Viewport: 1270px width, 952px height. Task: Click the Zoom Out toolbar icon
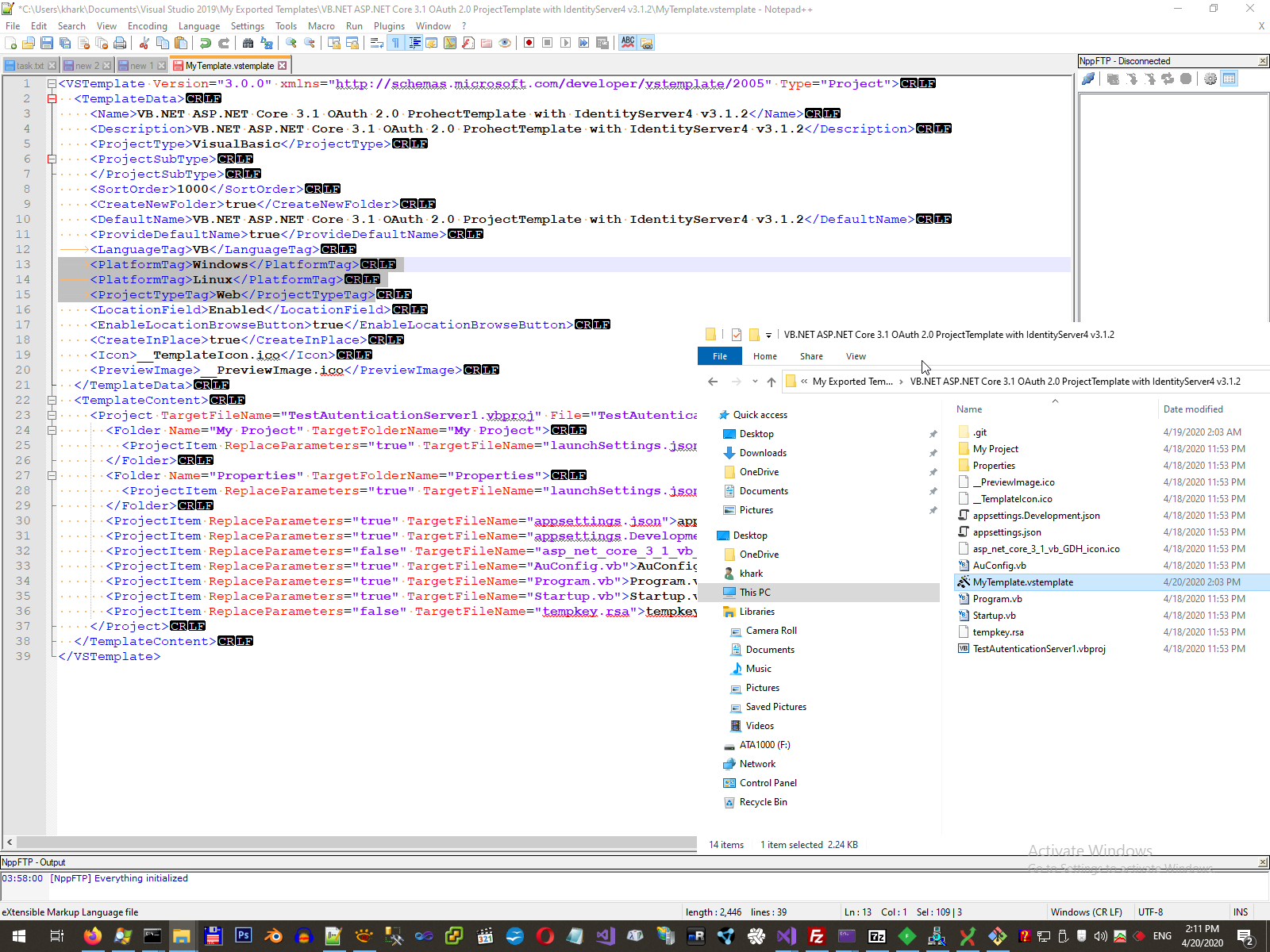(x=310, y=43)
